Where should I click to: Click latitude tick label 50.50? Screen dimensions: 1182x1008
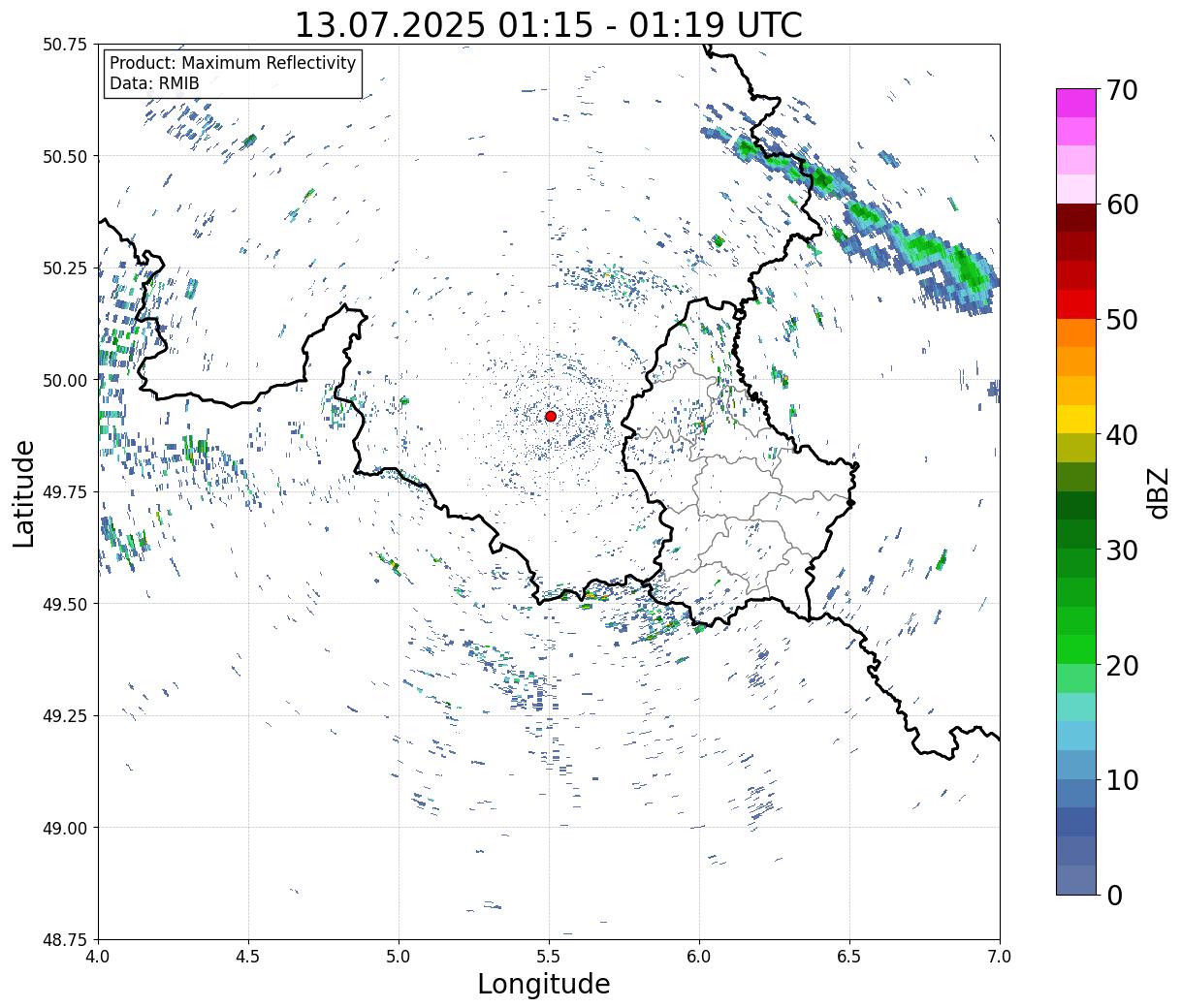[65, 156]
